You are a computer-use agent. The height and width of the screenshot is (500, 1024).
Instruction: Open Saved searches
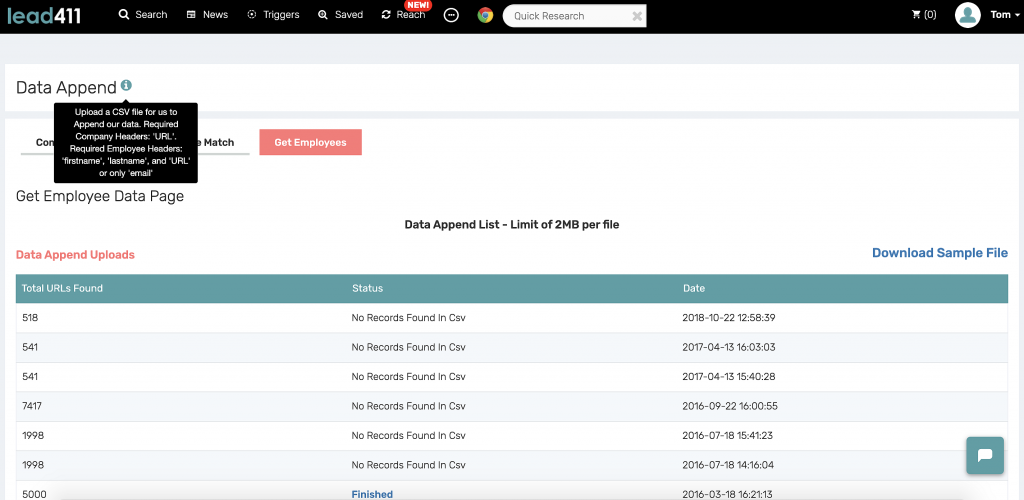click(x=340, y=14)
